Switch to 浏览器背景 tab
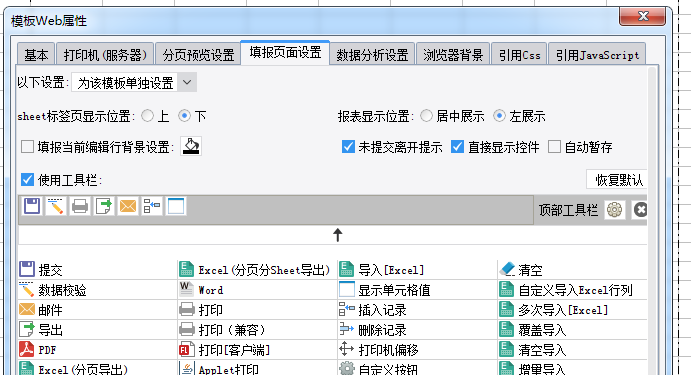The height and width of the screenshot is (375, 691). pyautogui.click(x=453, y=55)
